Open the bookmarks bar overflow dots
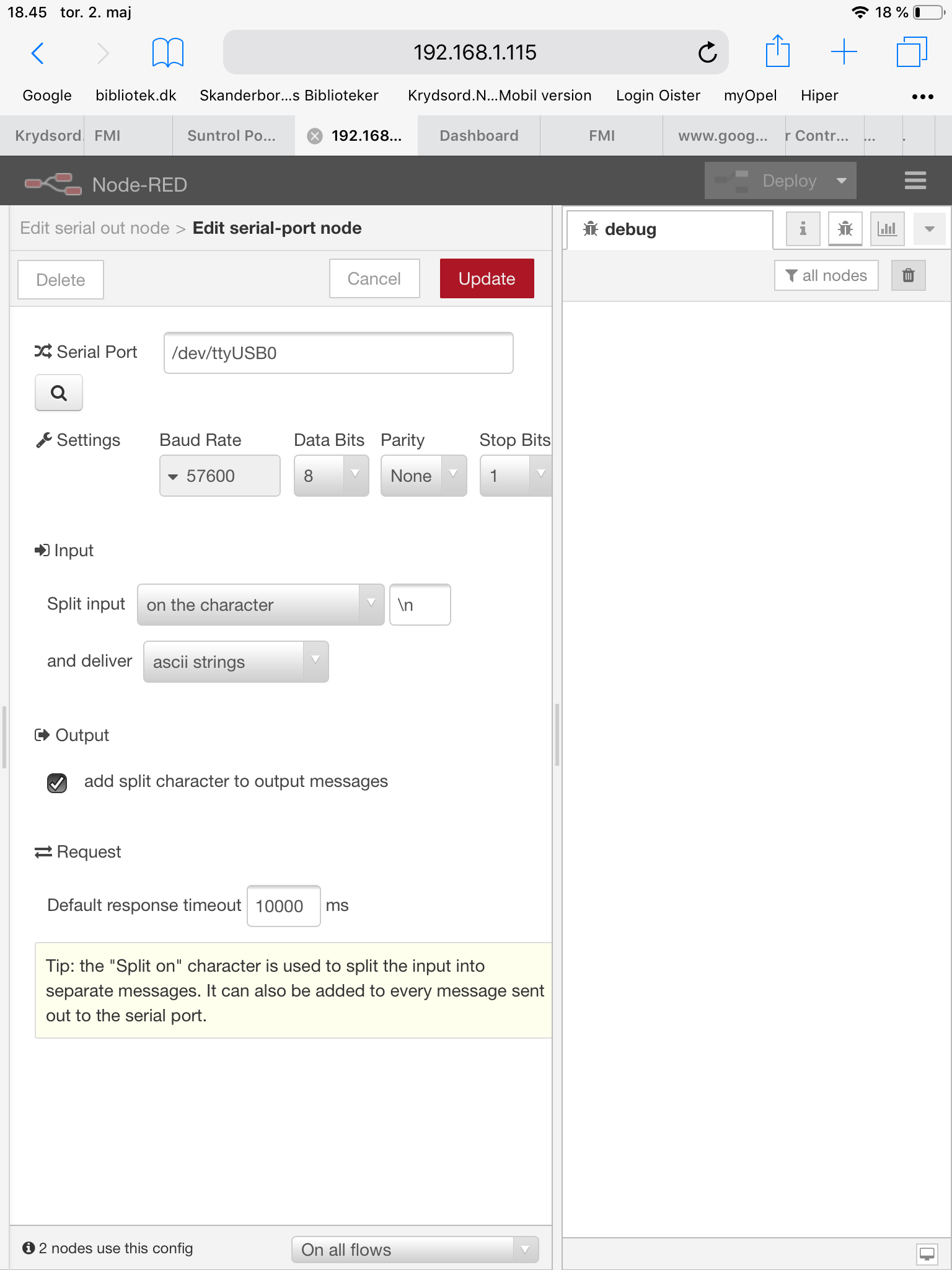The image size is (952, 1270). pyautogui.click(x=922, y=96)
